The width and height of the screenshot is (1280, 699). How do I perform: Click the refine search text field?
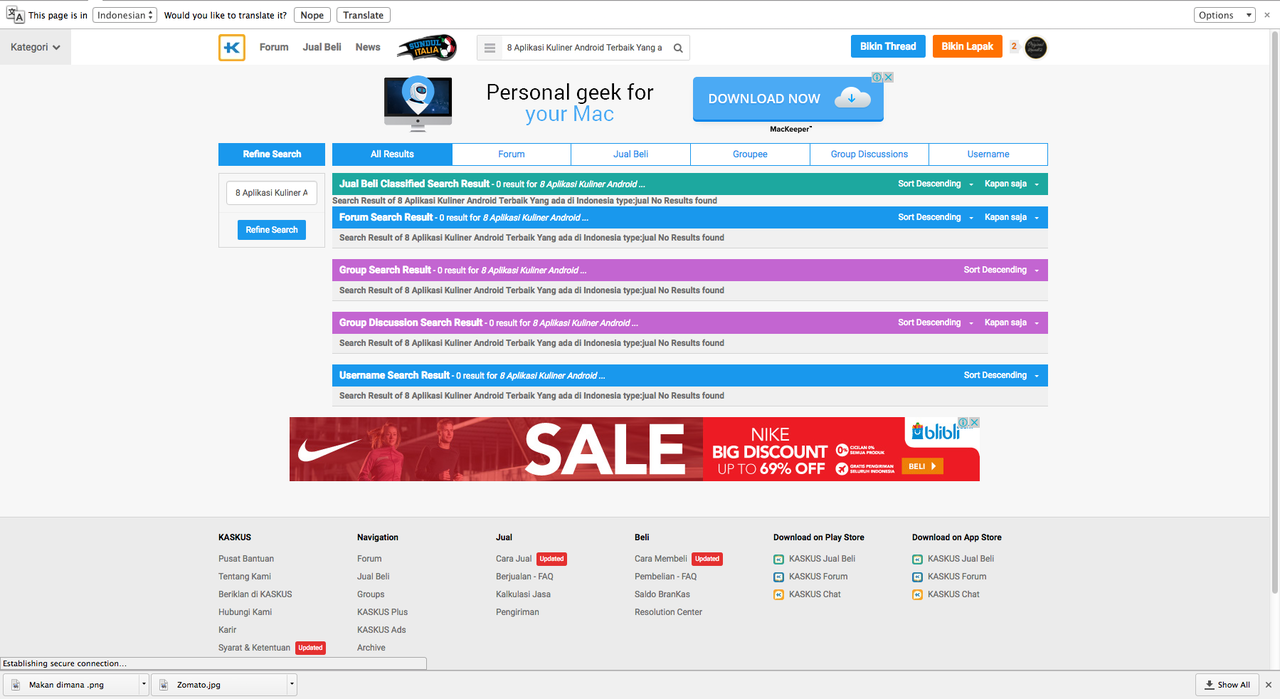pyautogui.click(x=272, y=192)
